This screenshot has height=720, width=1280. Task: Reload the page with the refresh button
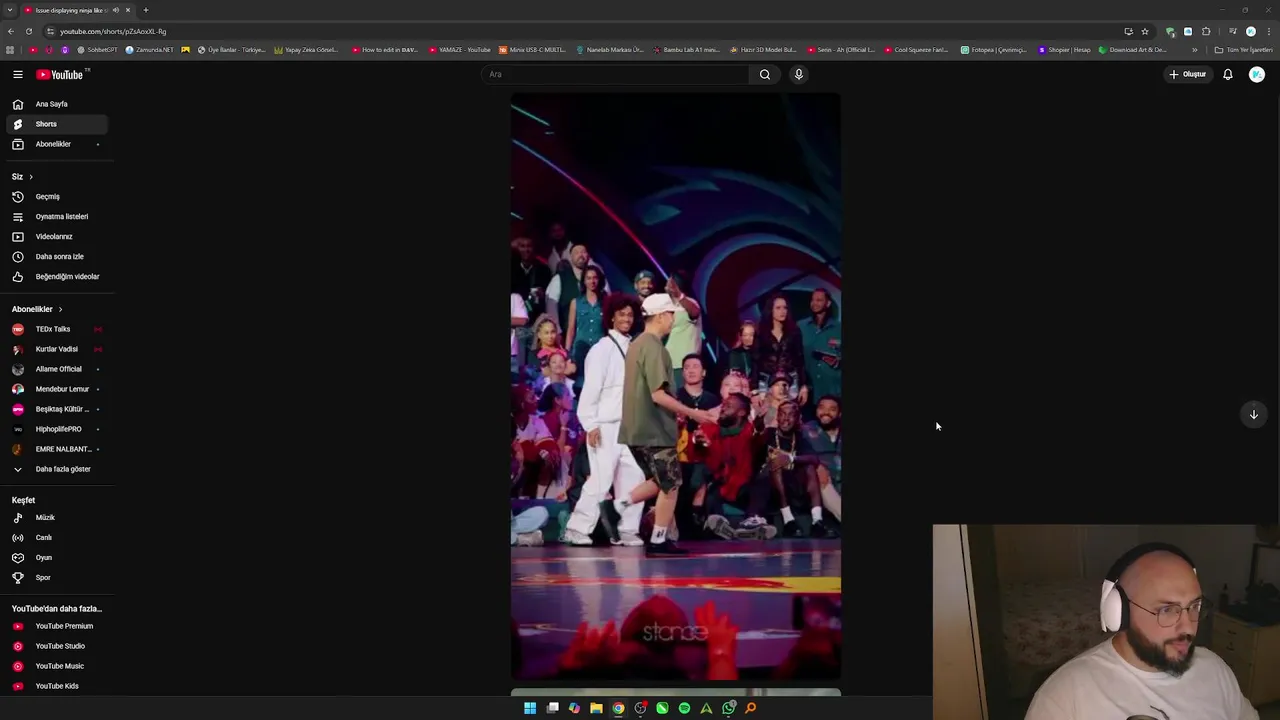point(28,31)
